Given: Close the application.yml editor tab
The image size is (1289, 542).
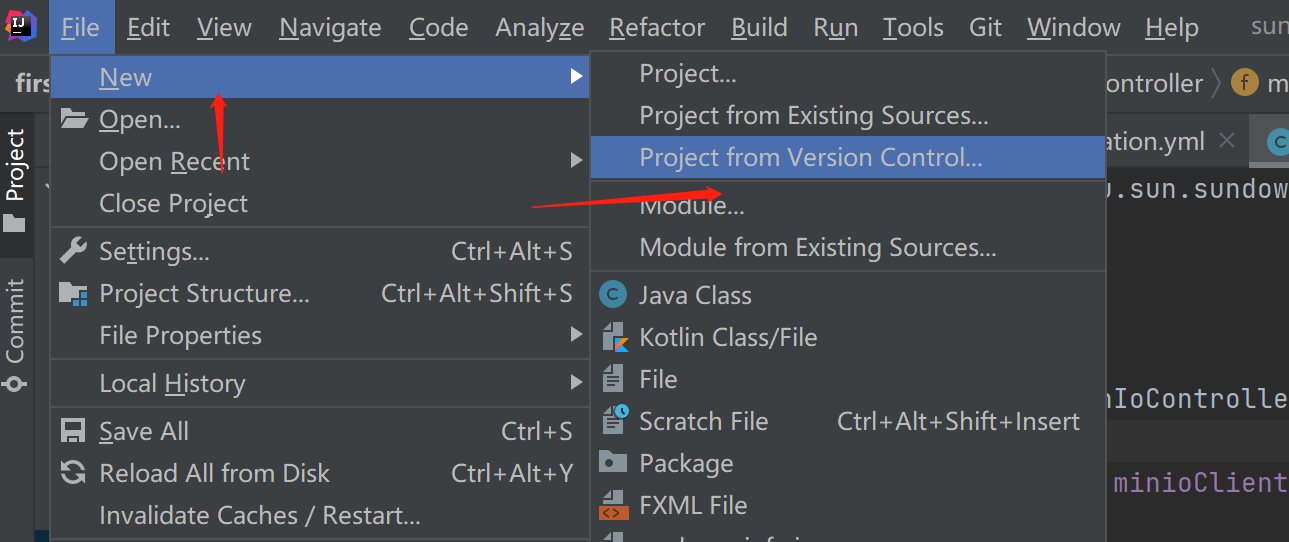Looking at the screenshot, I should click(x=1228, y=141).
